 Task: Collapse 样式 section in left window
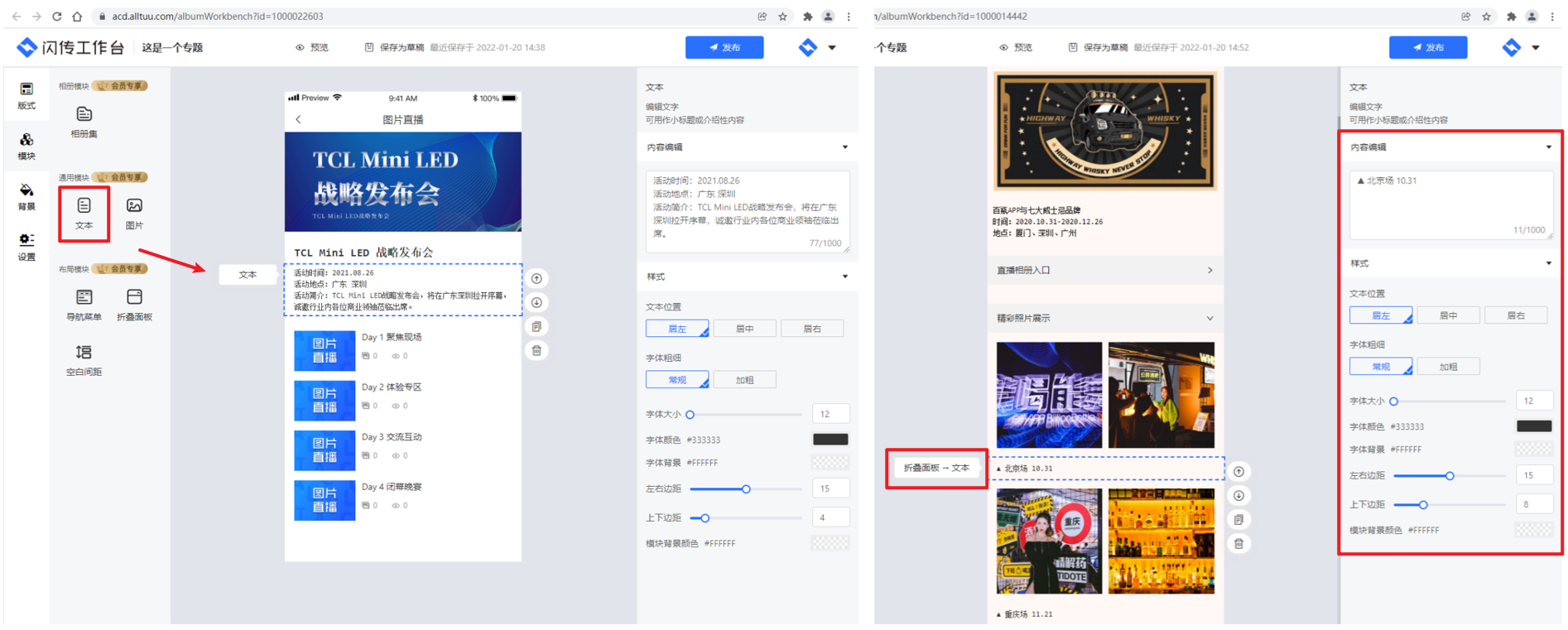pos(844,277)
